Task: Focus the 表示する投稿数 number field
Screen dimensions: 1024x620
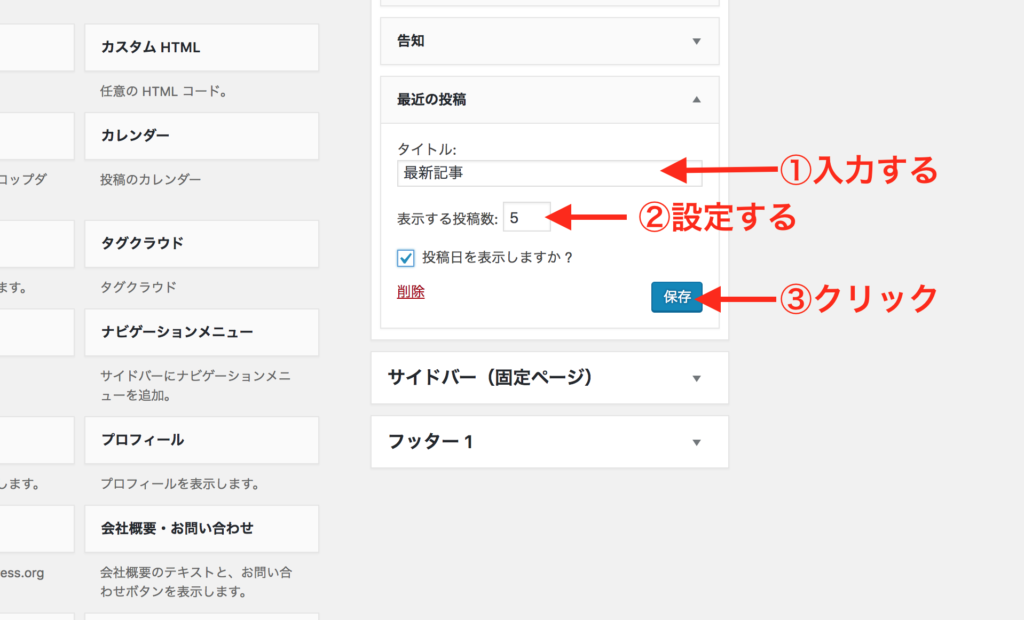Action: coord(526,216)
